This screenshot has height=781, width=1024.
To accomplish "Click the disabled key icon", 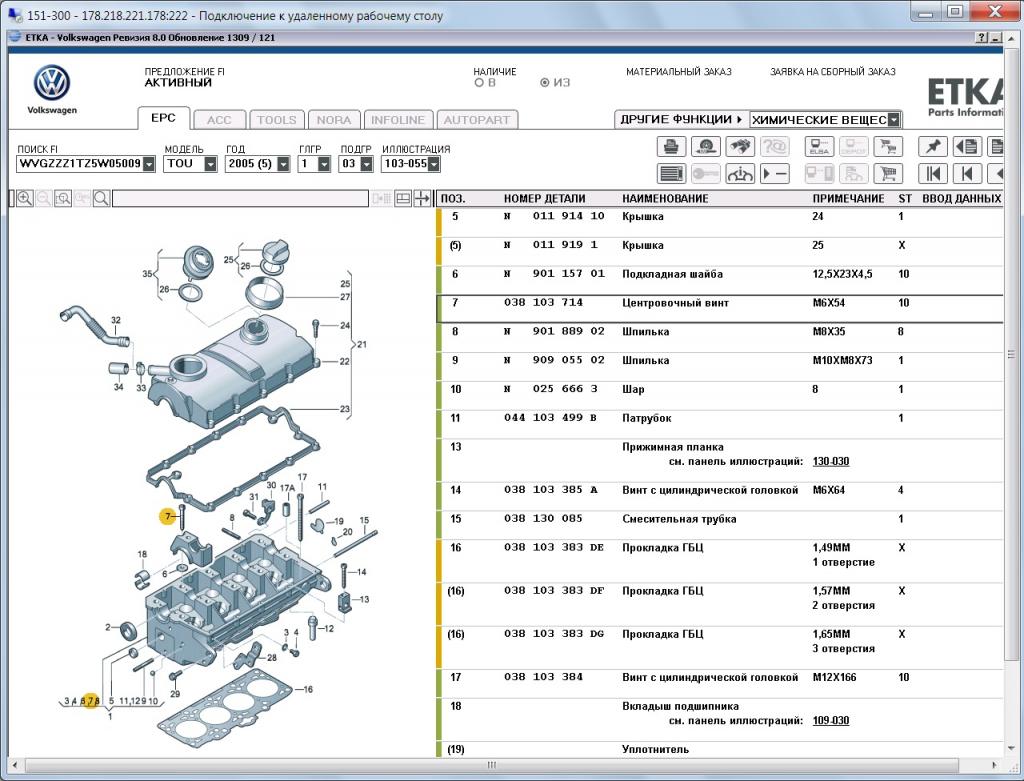I will pyautogui.click(x=705, y=174).
